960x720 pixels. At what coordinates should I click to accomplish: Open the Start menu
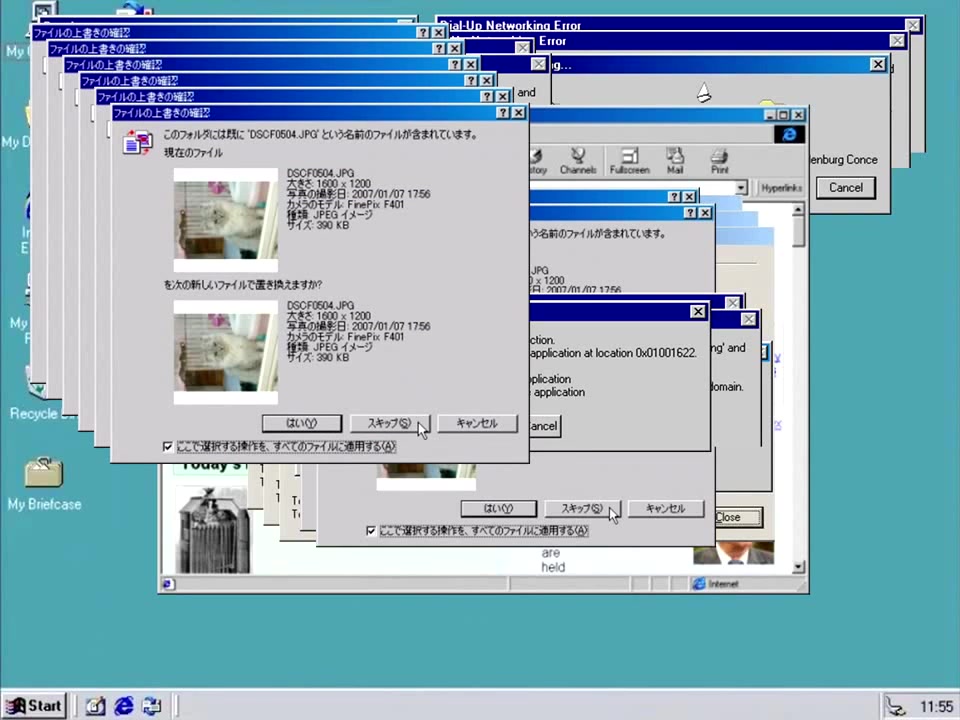35,705
